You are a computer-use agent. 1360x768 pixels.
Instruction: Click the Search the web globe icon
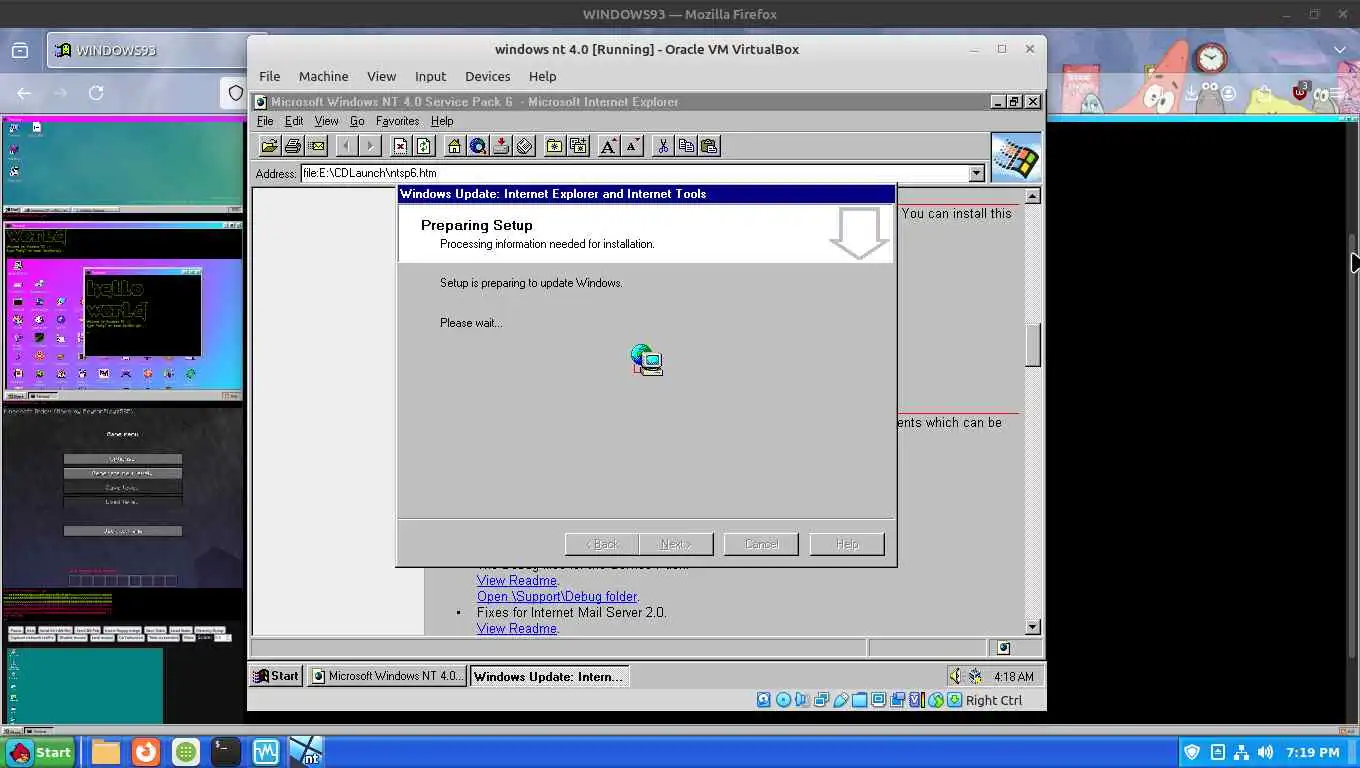tap(478, 146)
